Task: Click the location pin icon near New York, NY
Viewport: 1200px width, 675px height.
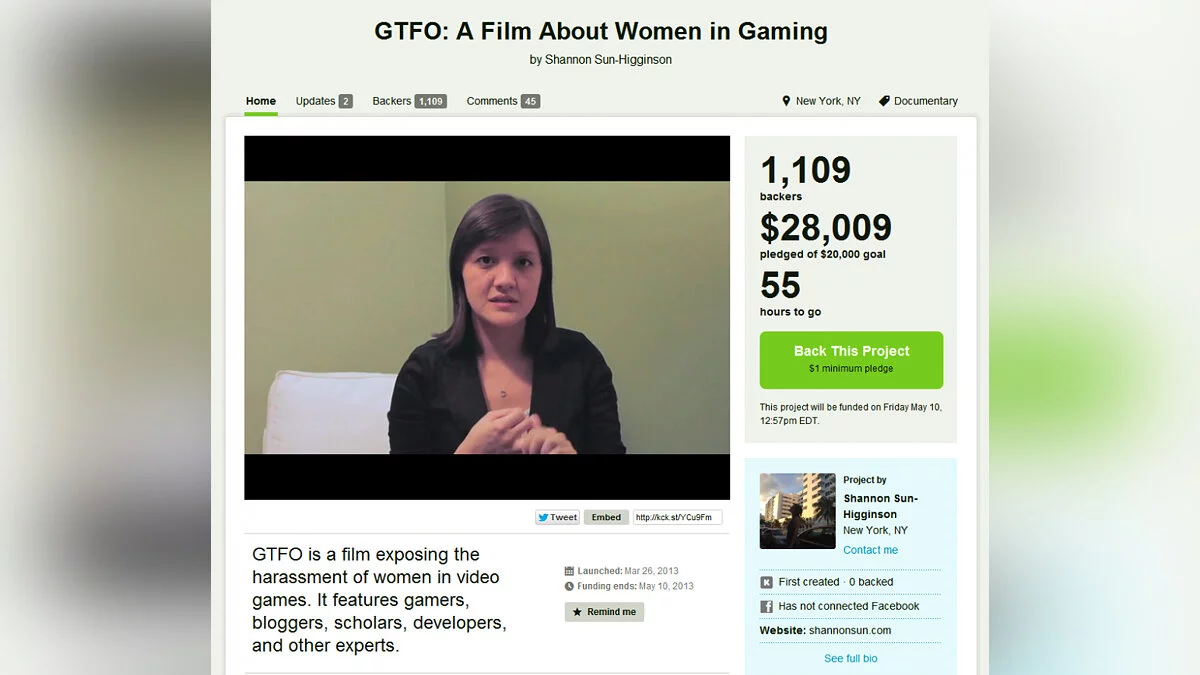Action: click(x=786, y=101)
